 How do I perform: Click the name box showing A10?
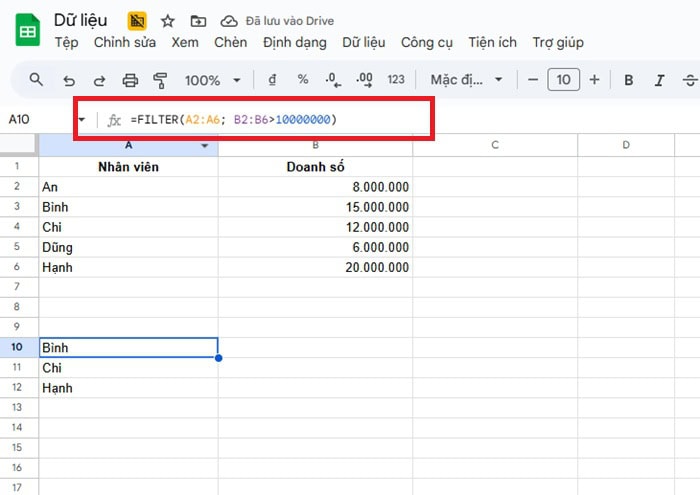click(x=19, y=119)
